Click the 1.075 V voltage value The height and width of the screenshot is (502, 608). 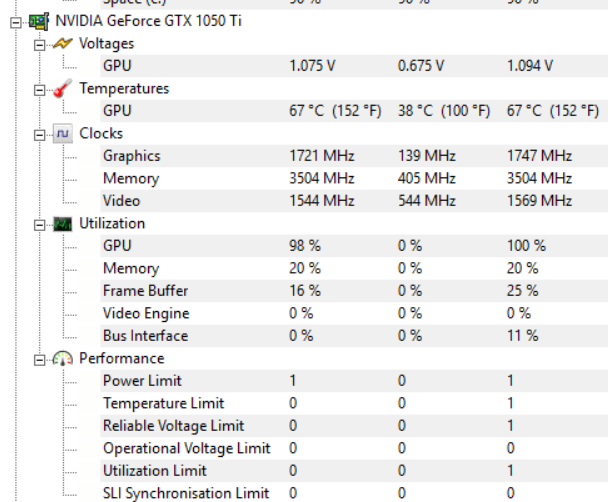(x=312, y=66)
